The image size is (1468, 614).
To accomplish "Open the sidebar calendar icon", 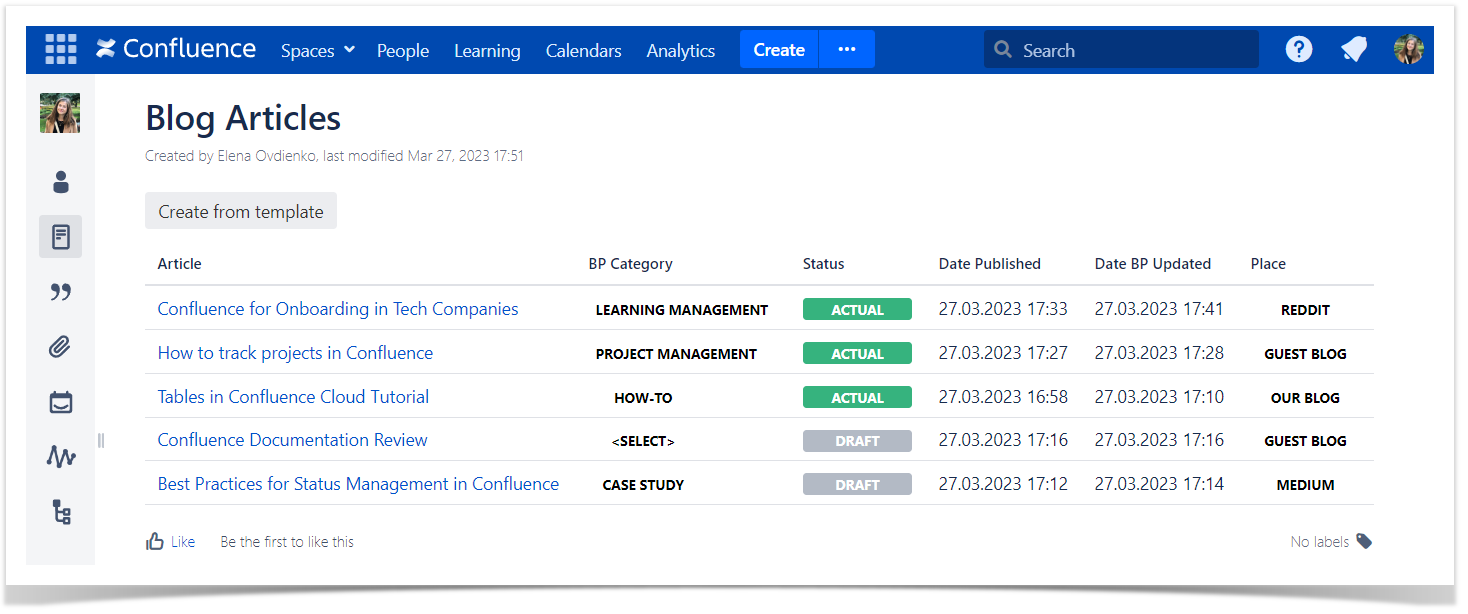I will click(61, 402).
